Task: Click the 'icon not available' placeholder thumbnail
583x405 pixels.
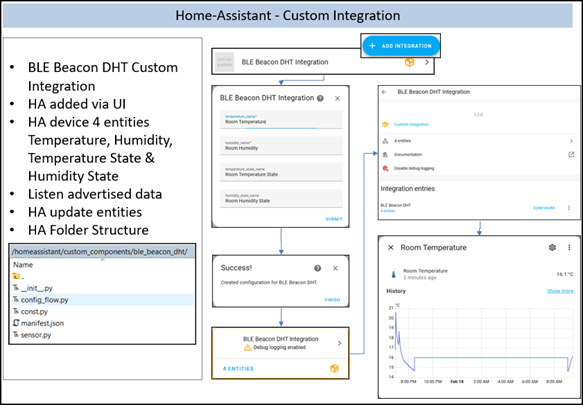Action: click(x=224, y=62)
